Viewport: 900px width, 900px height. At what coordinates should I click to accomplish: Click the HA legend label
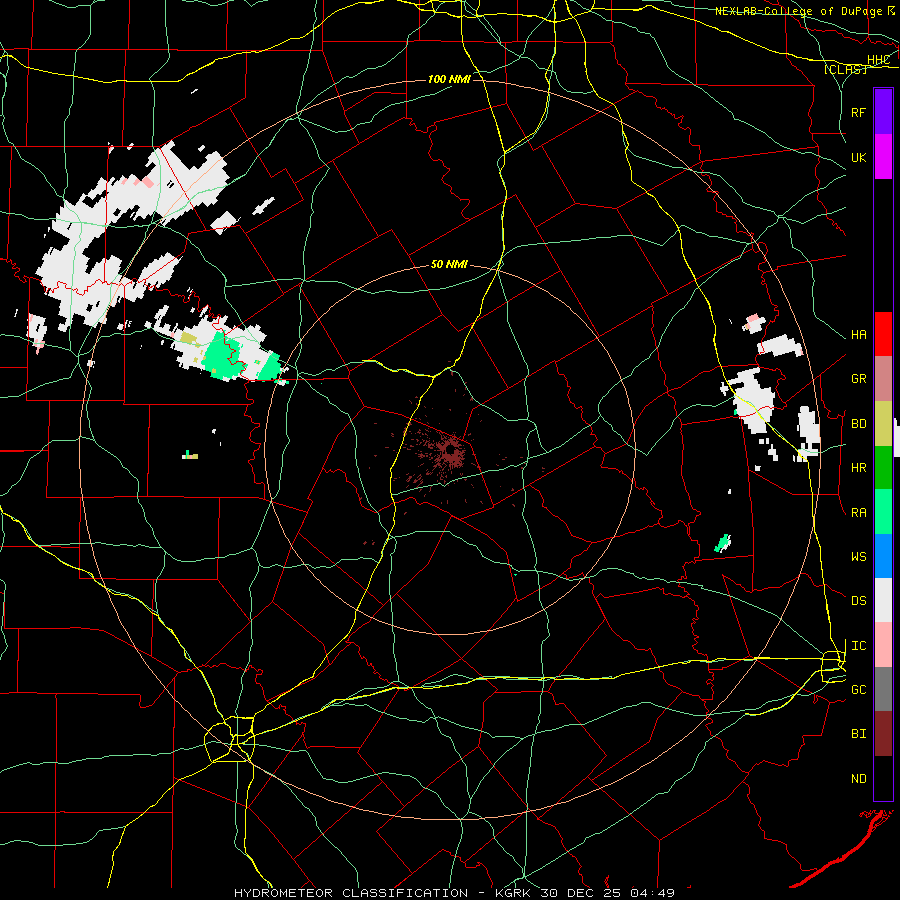pos(858,335)
